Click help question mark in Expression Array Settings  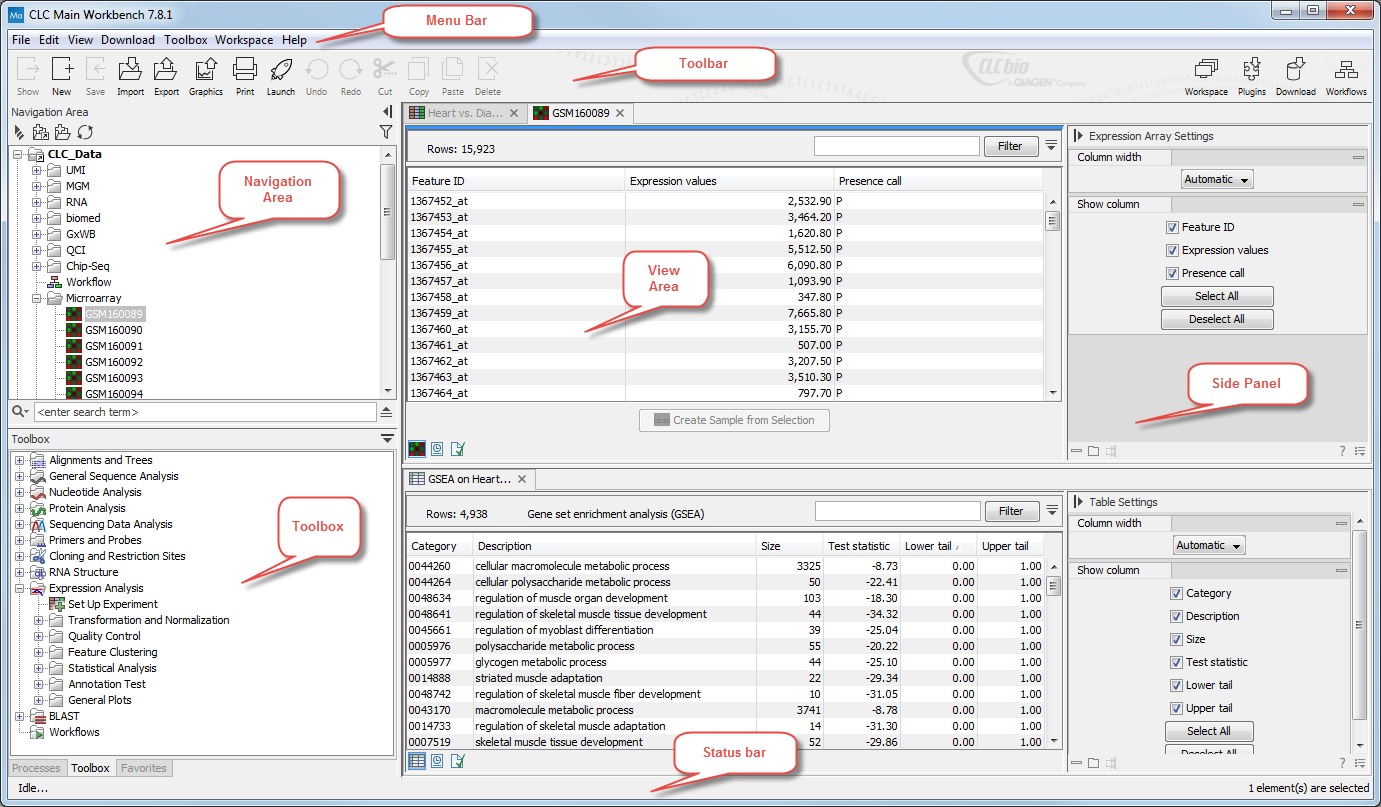(x=1342, y=452)
